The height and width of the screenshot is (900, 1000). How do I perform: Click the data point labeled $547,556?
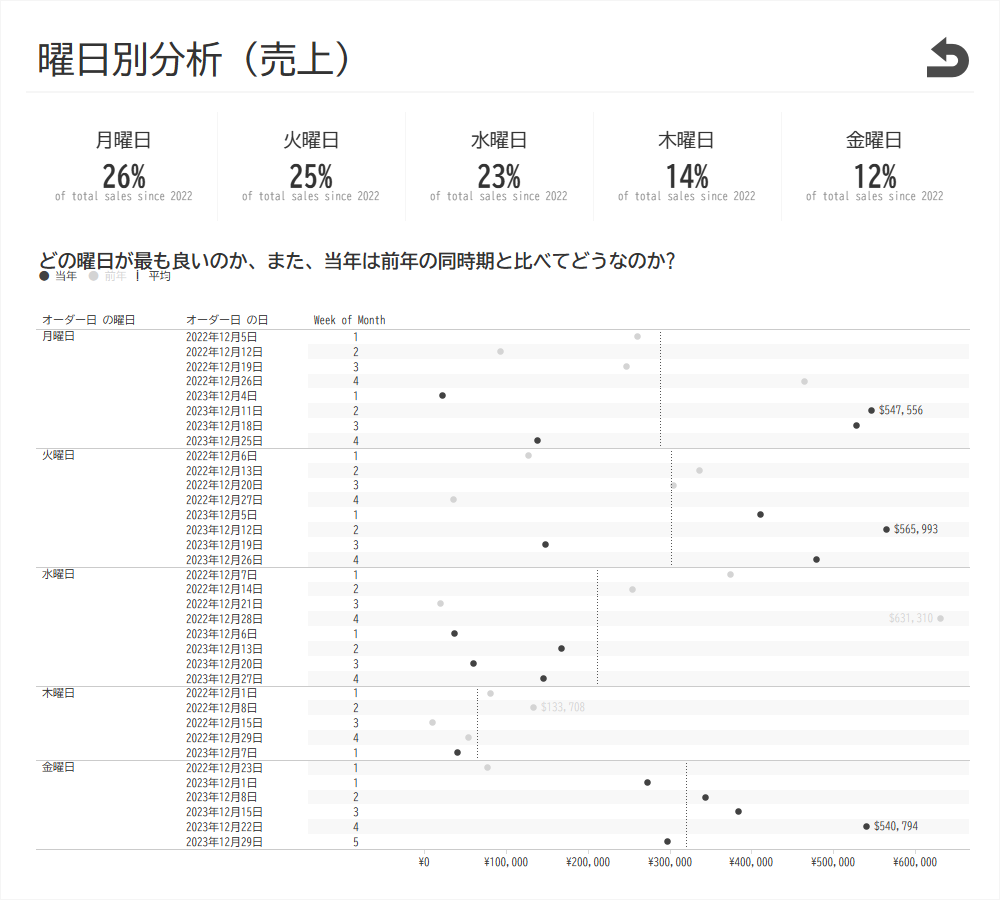click(x=871, y=410)
